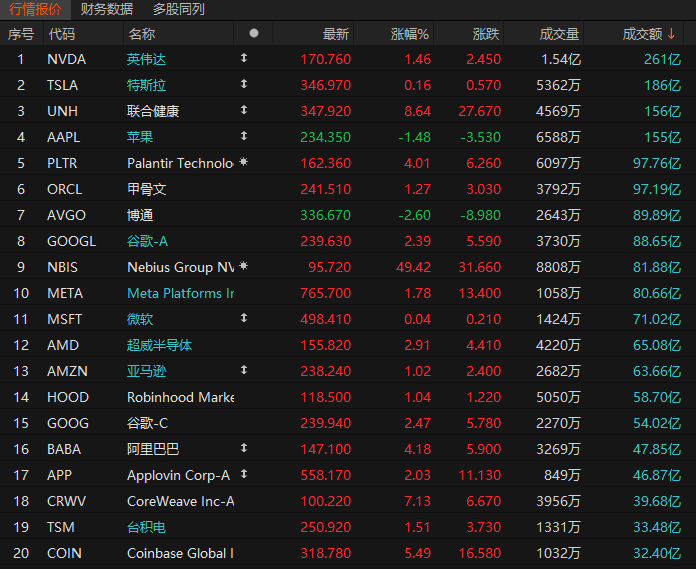Click CRWV change percent 7.13
This screenshot has height=569, width=696.
pyautogui.click(x=417, y=501)
